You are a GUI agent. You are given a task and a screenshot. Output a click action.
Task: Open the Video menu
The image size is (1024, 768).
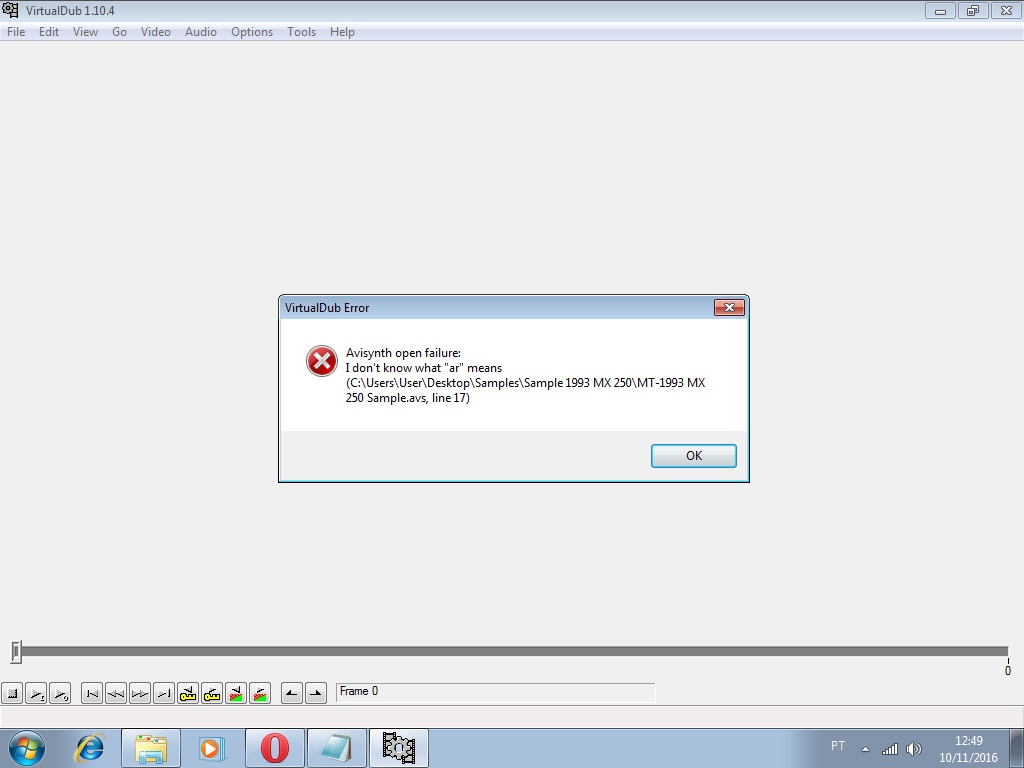point(155,32)
